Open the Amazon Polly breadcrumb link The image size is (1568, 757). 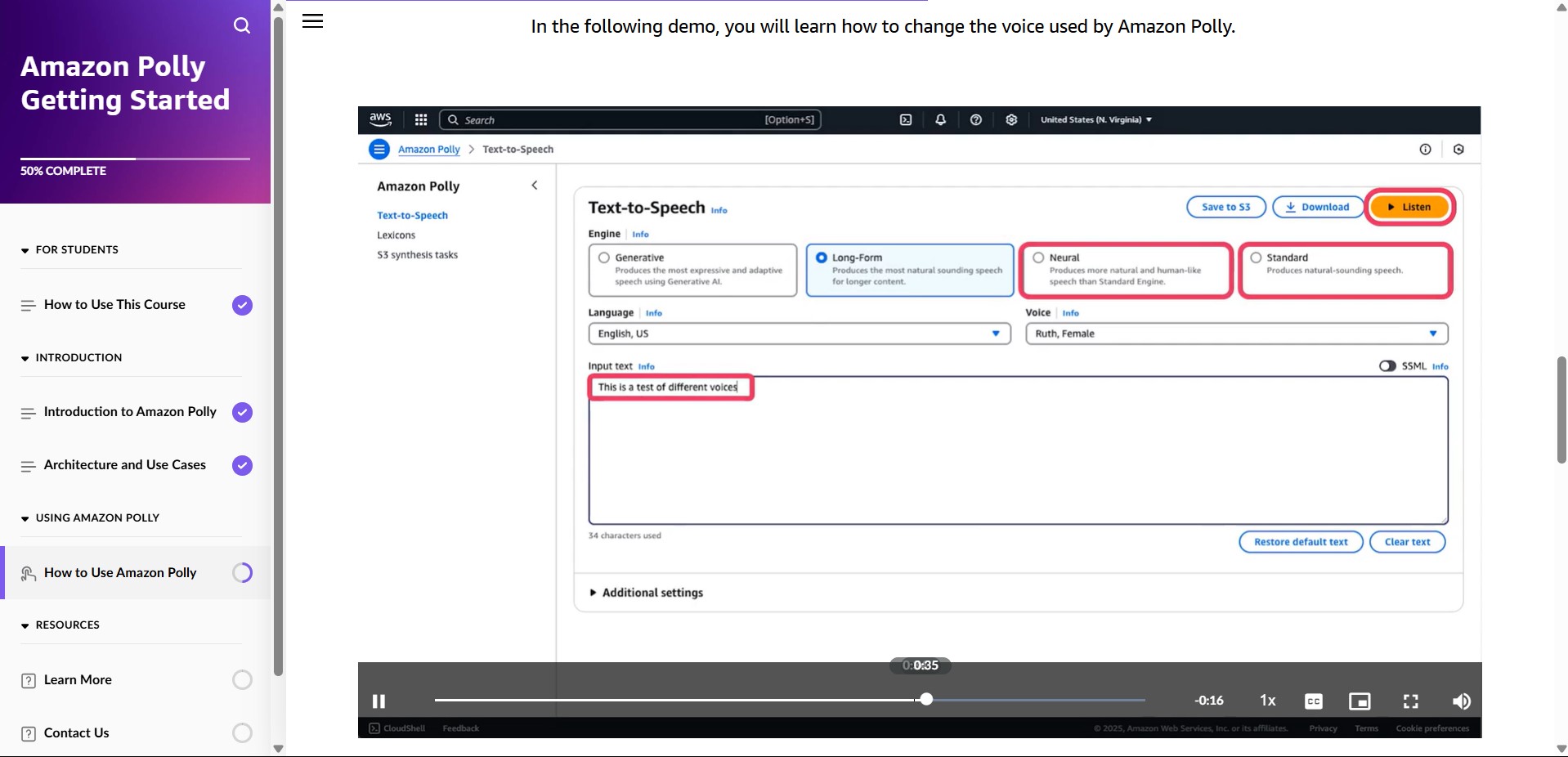(x=428, y=149)
